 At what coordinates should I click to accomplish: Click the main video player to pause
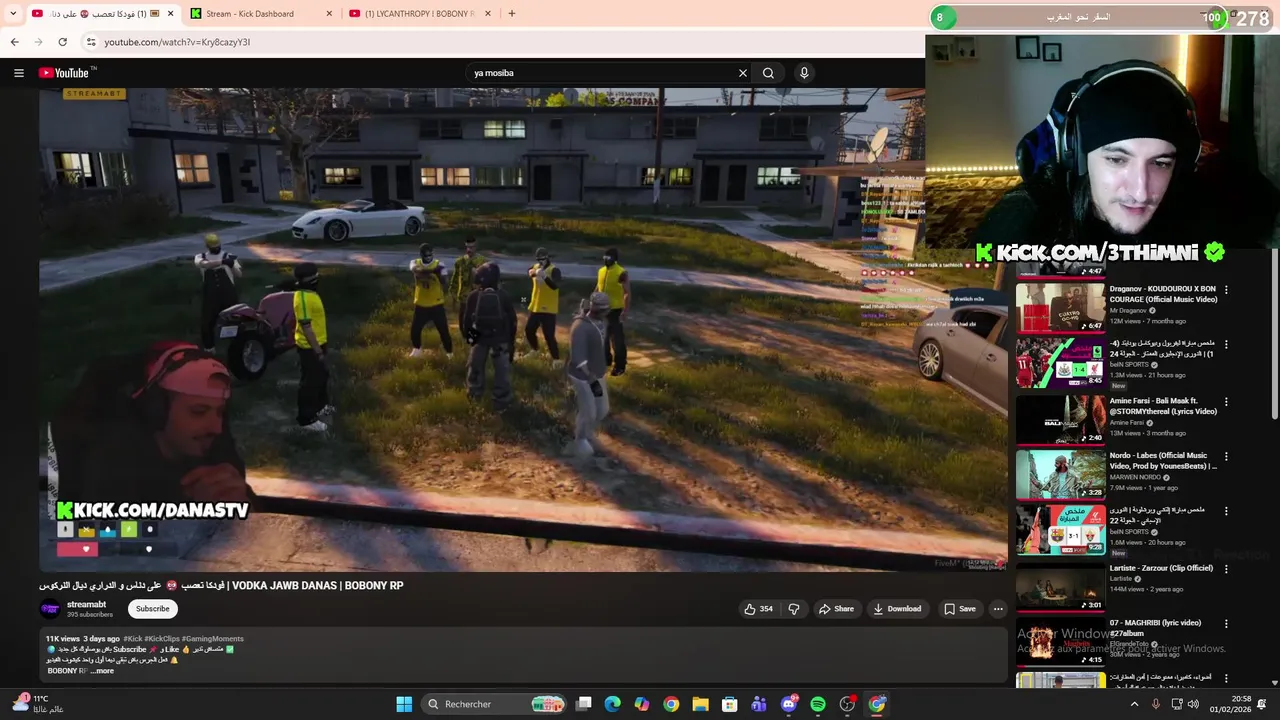(x=523, y=330)
